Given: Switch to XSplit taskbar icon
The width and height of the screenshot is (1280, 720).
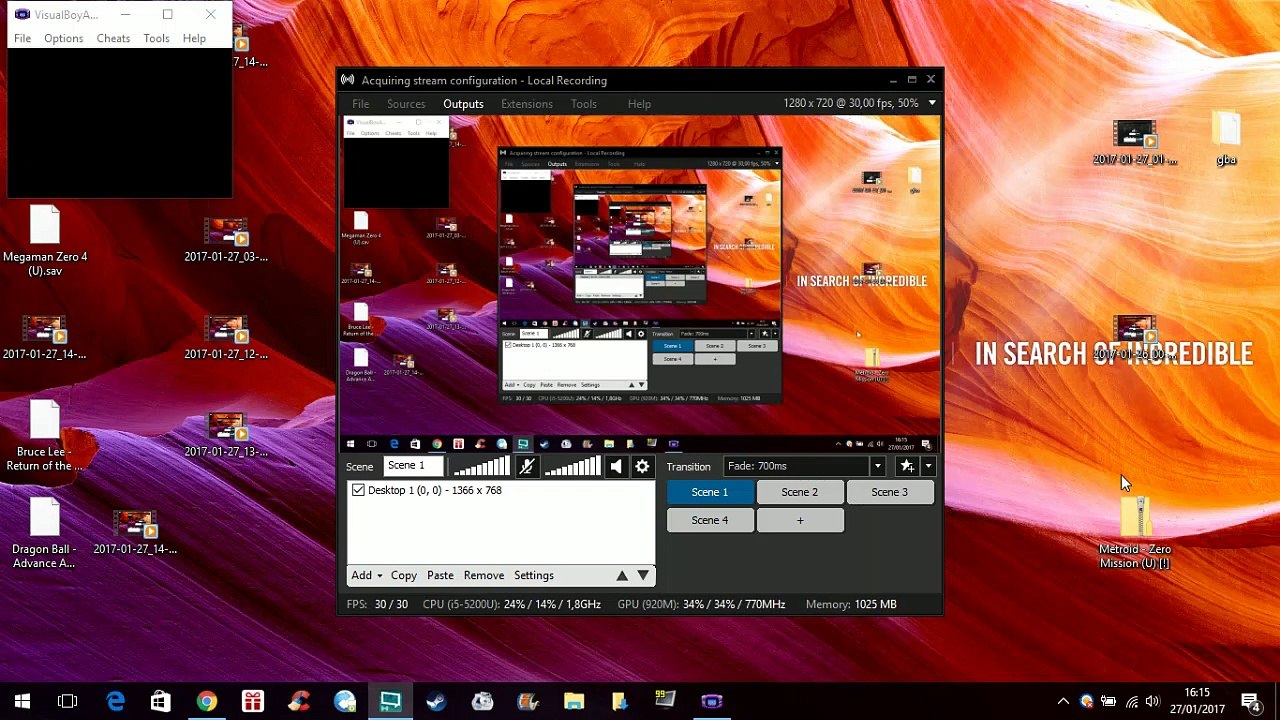Looking at the screenshot, I should (x=390, y=701).
